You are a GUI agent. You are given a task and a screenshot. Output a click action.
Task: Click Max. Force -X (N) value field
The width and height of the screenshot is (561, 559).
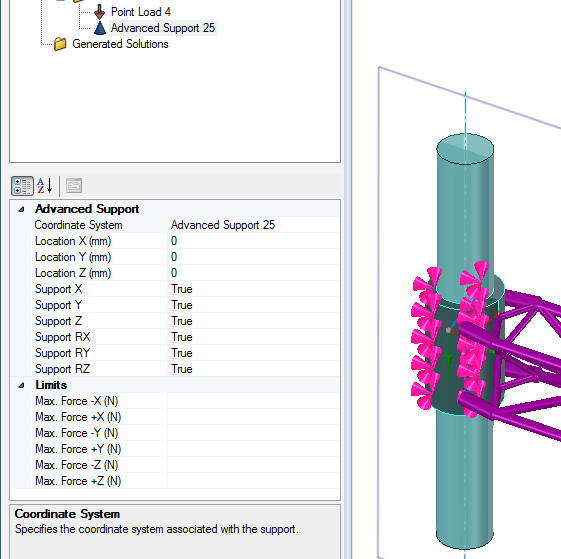coord(253,401)
